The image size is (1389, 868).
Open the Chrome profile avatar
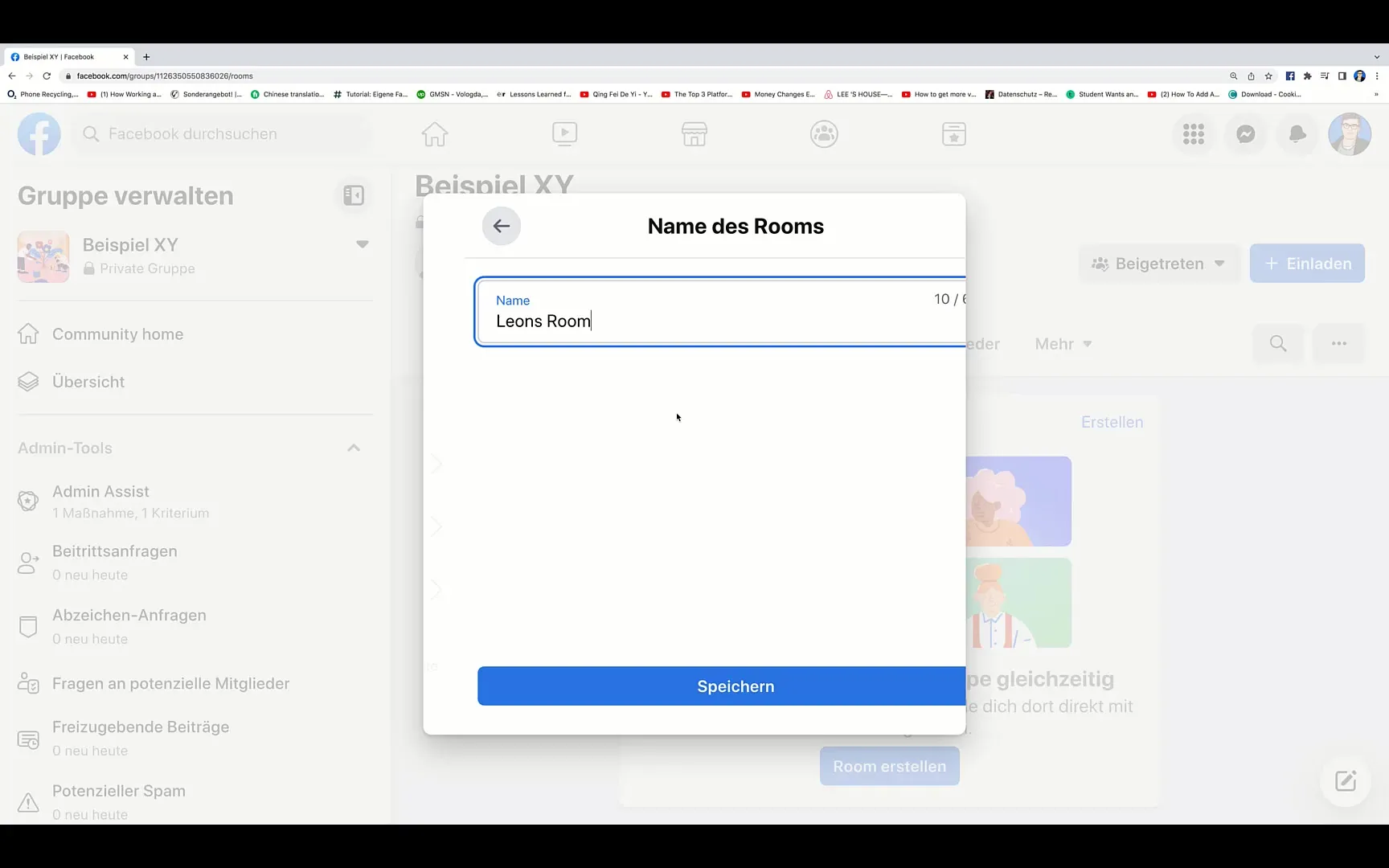click(x=1359, y=76)
